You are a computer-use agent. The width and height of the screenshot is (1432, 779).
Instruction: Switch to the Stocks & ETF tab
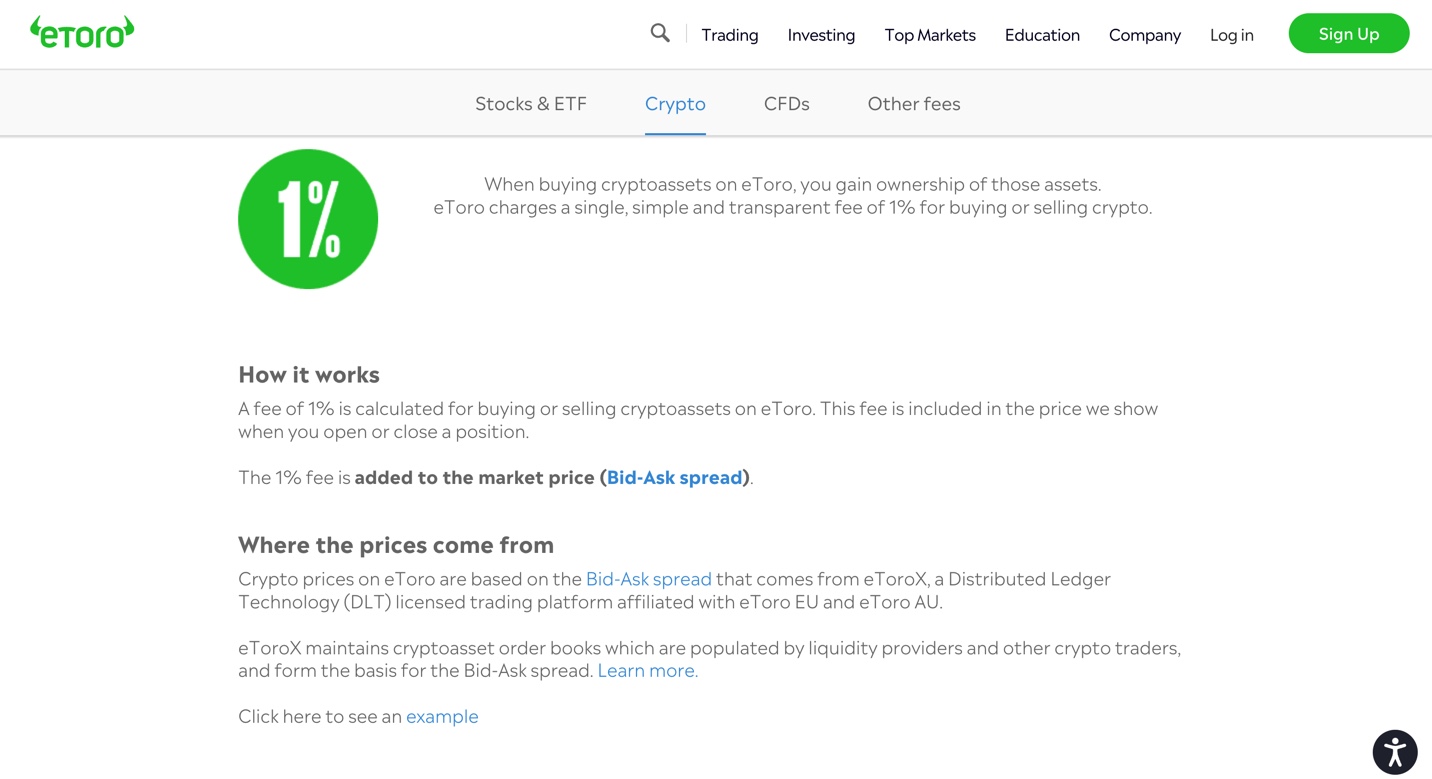point(531,104)
